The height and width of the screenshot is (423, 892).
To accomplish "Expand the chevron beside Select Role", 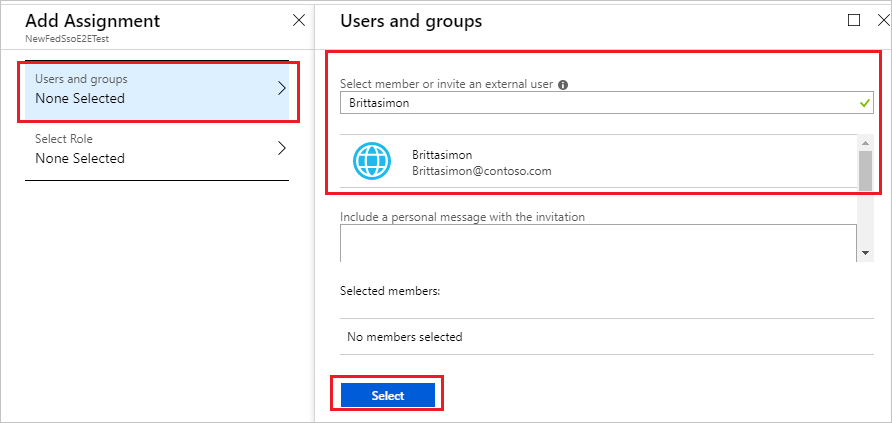I will (x=281, y=149).
